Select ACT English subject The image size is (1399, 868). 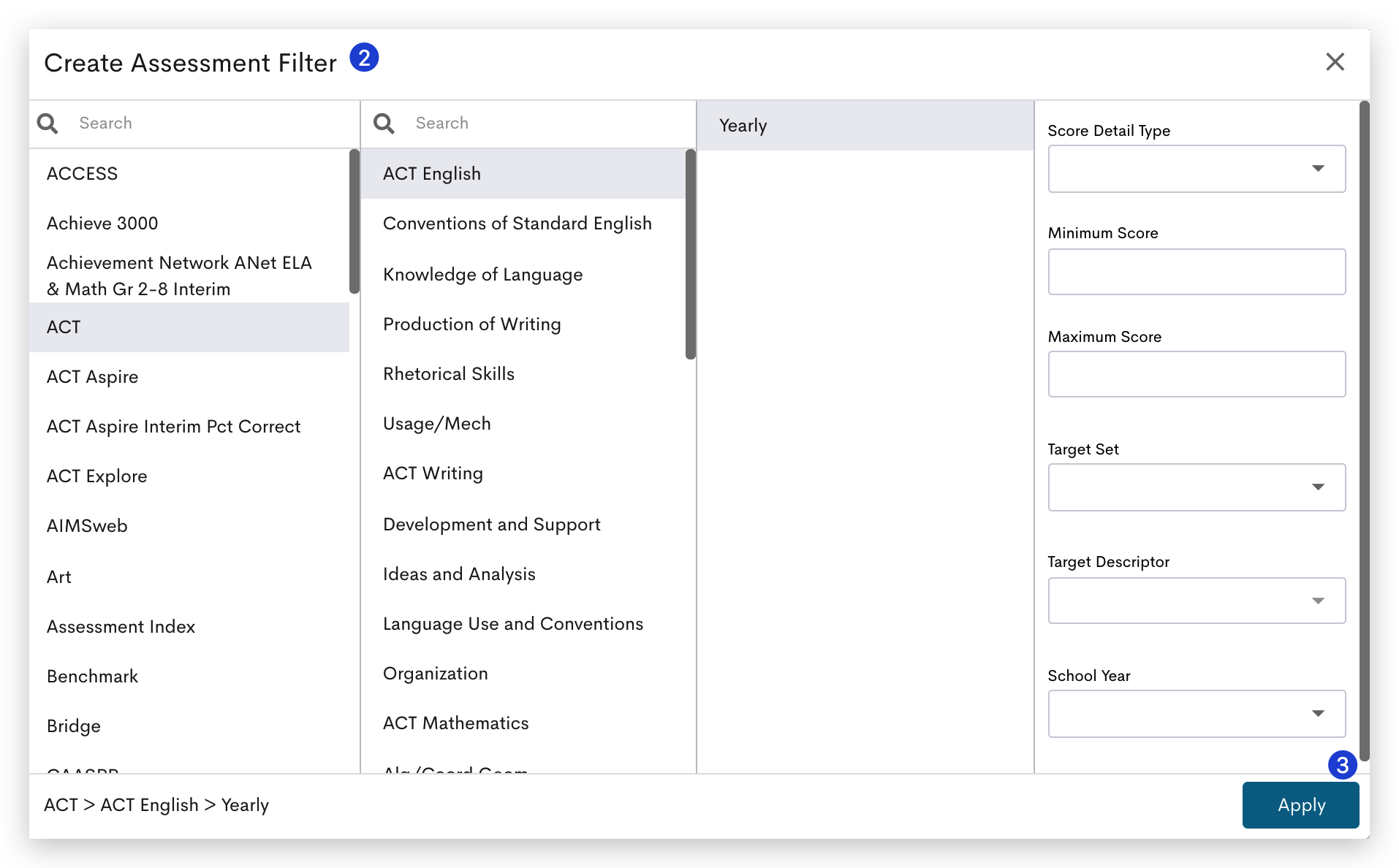[x=523, y=174]
